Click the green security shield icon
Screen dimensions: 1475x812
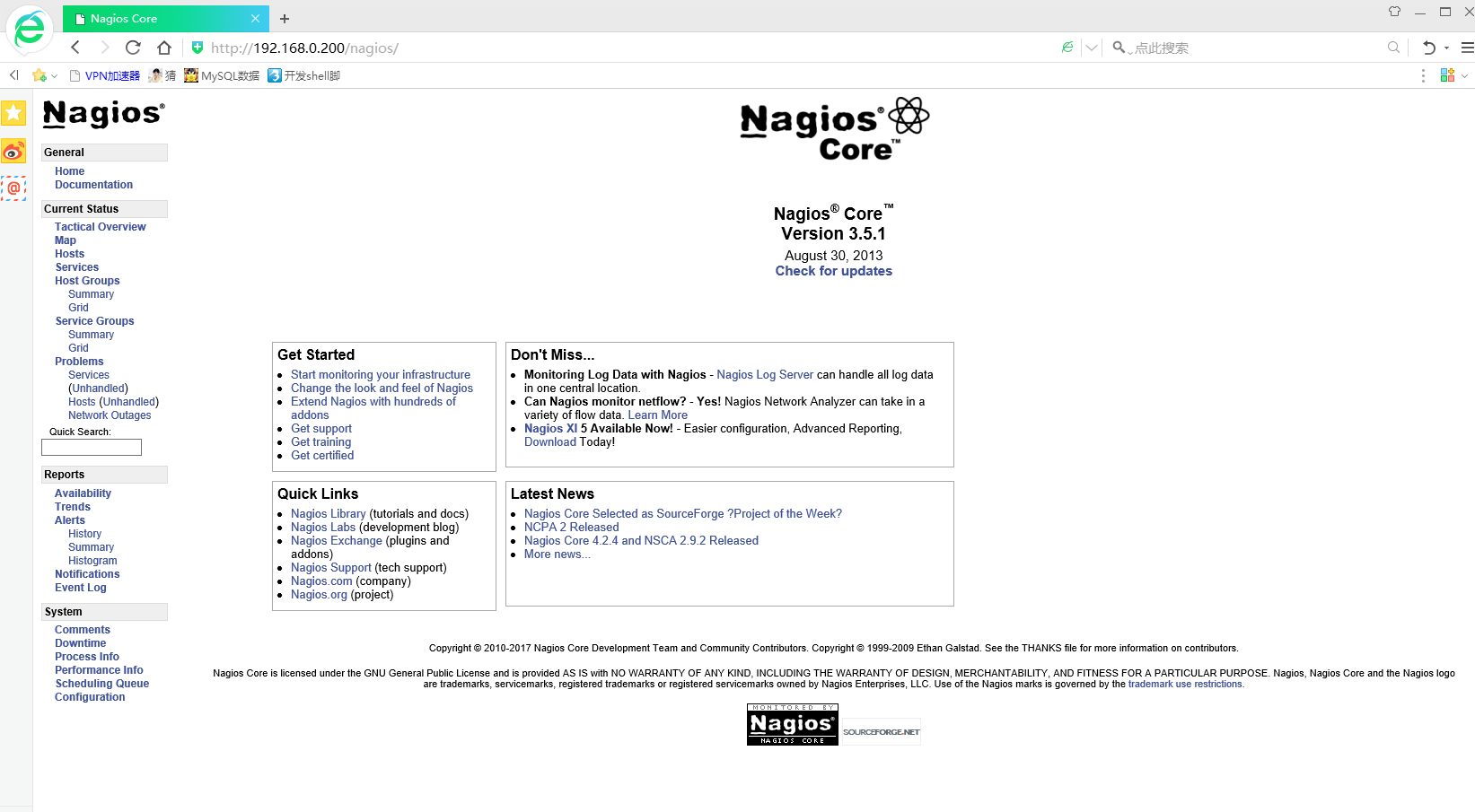(x=198, y=48)
